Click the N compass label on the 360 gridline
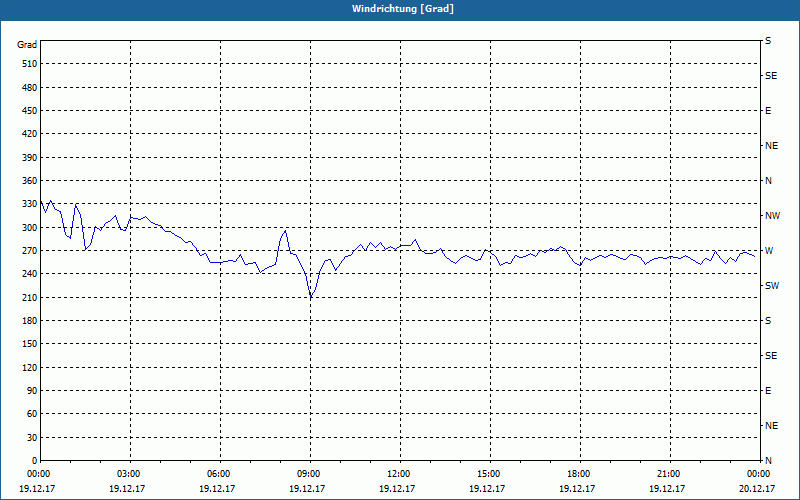Image resolution: width=800 pixels, height=500 pixels. tap(768, 181)
